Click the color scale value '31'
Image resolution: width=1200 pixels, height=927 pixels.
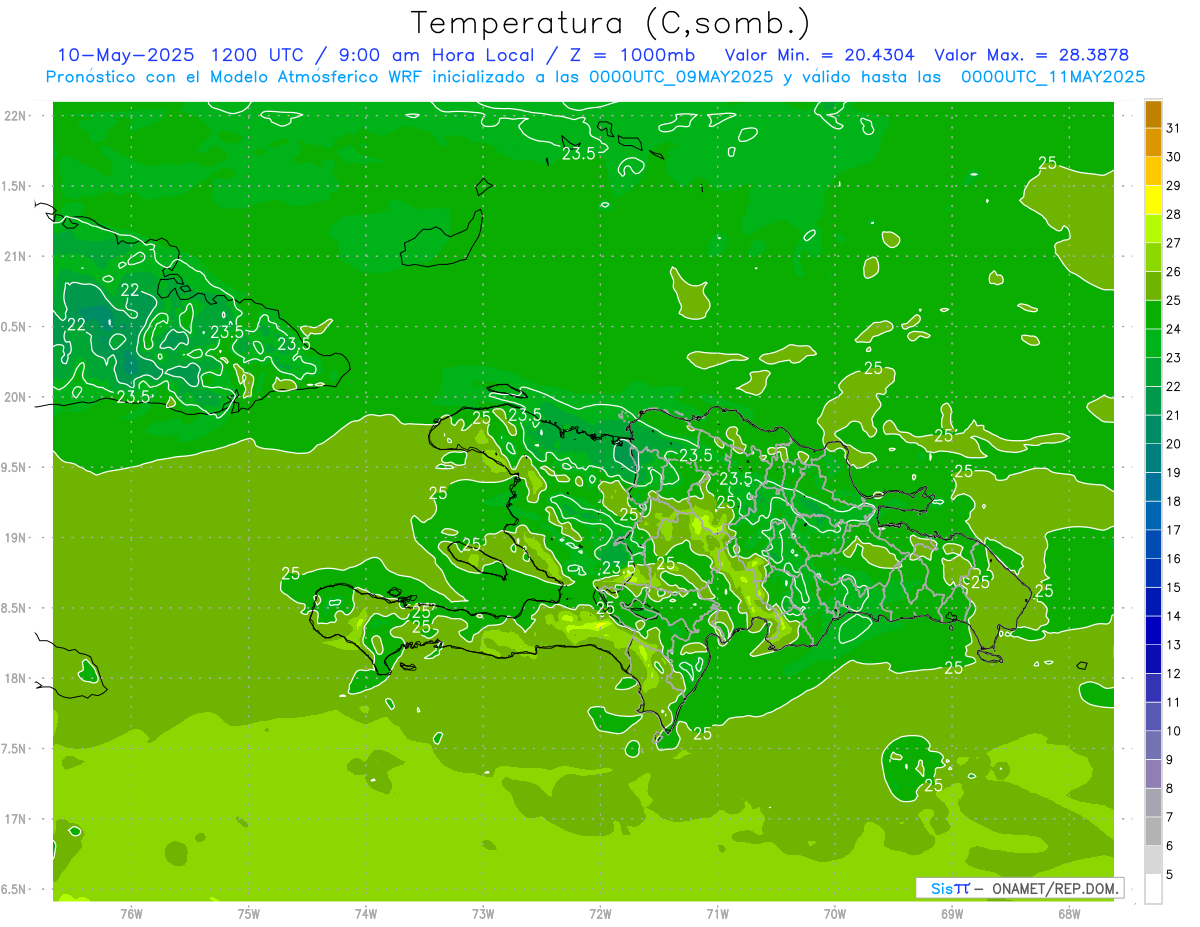click(x=1174, y=128)
